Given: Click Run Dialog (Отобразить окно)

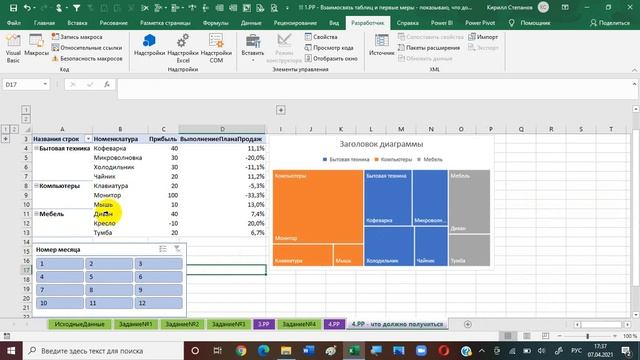Looking at the screenshot, I should click(331, 58).
